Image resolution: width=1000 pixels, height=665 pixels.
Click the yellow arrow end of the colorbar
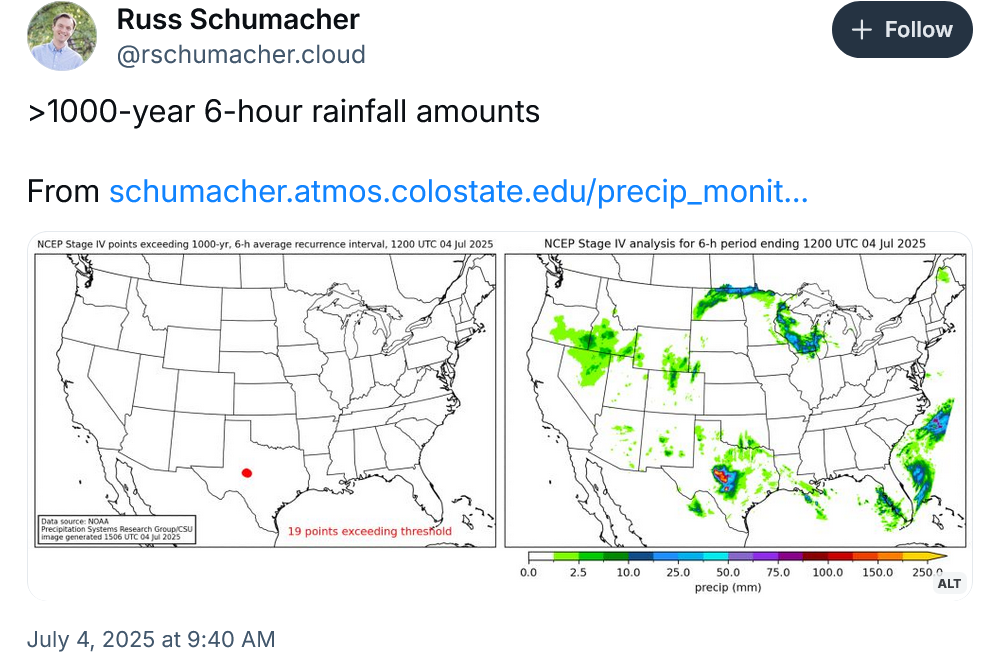(x=937, y=556)
